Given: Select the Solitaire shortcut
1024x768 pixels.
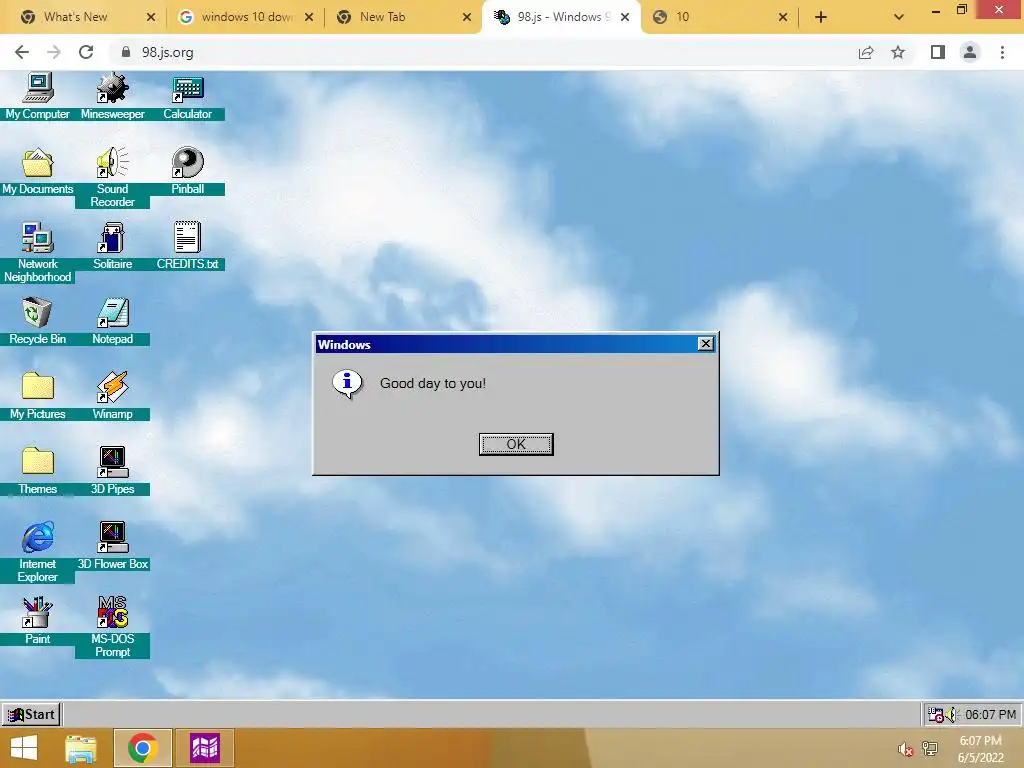Looking at the screenshot, I should [112, 247].
